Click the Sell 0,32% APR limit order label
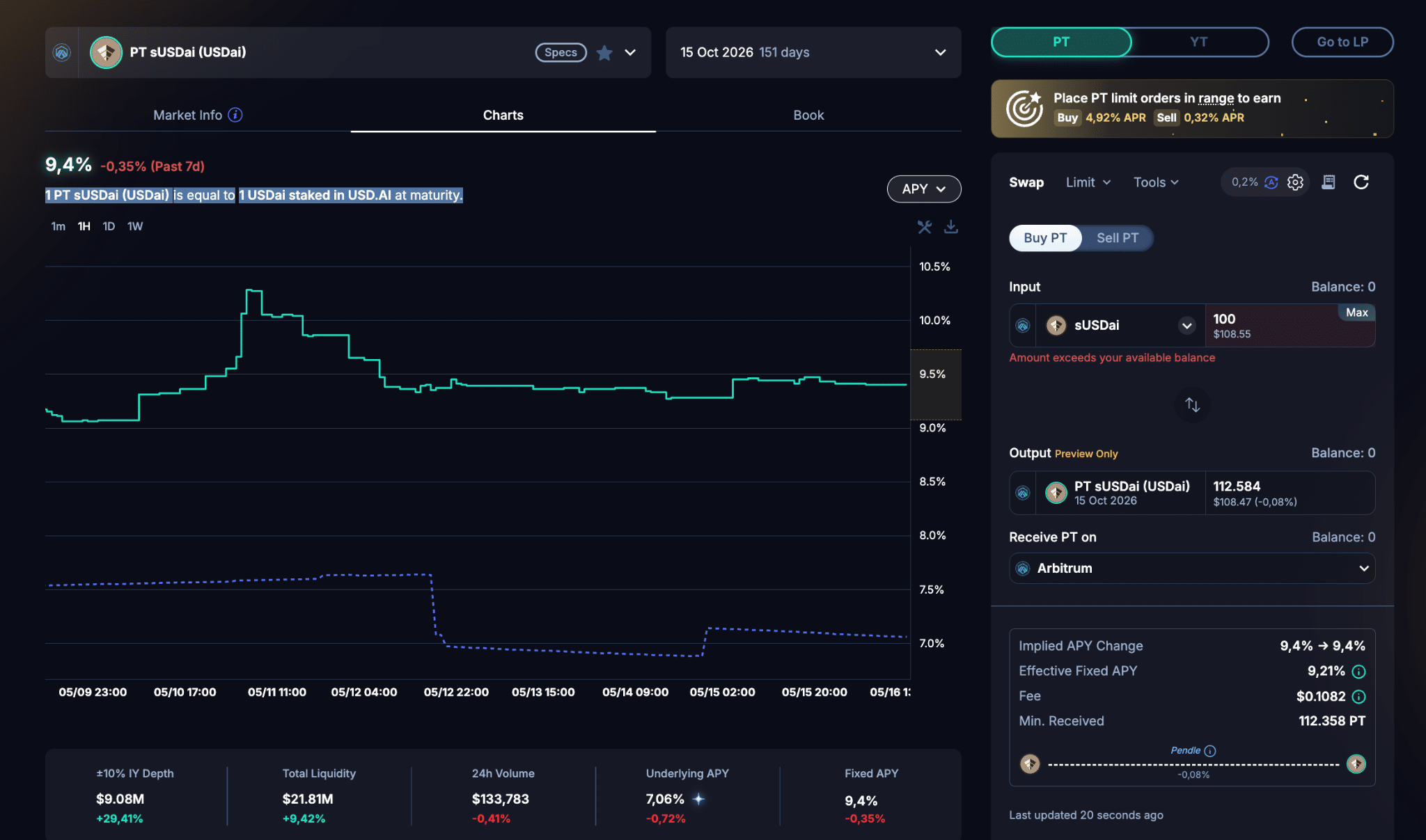This screenshot has height=840, width=1426. [1200, 118]
